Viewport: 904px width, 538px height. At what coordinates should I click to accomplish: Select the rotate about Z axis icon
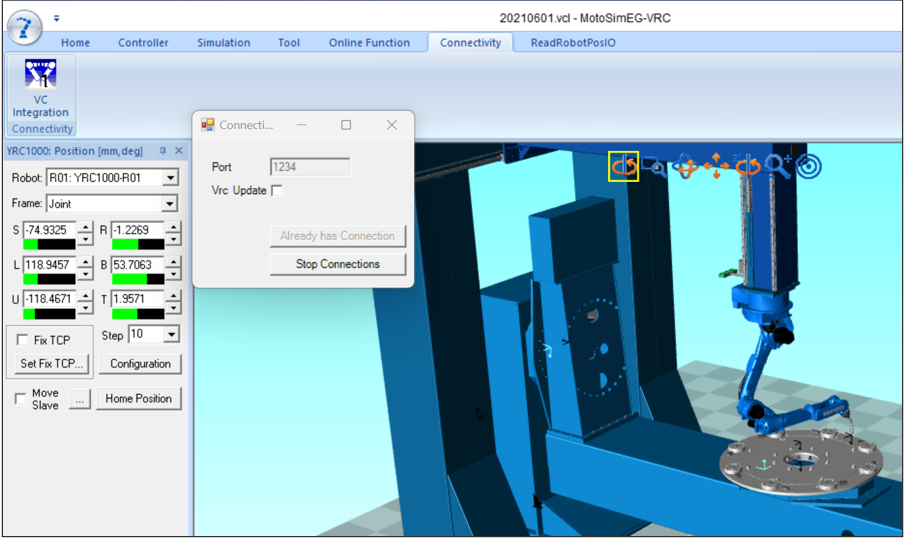[x=747, y=166]
